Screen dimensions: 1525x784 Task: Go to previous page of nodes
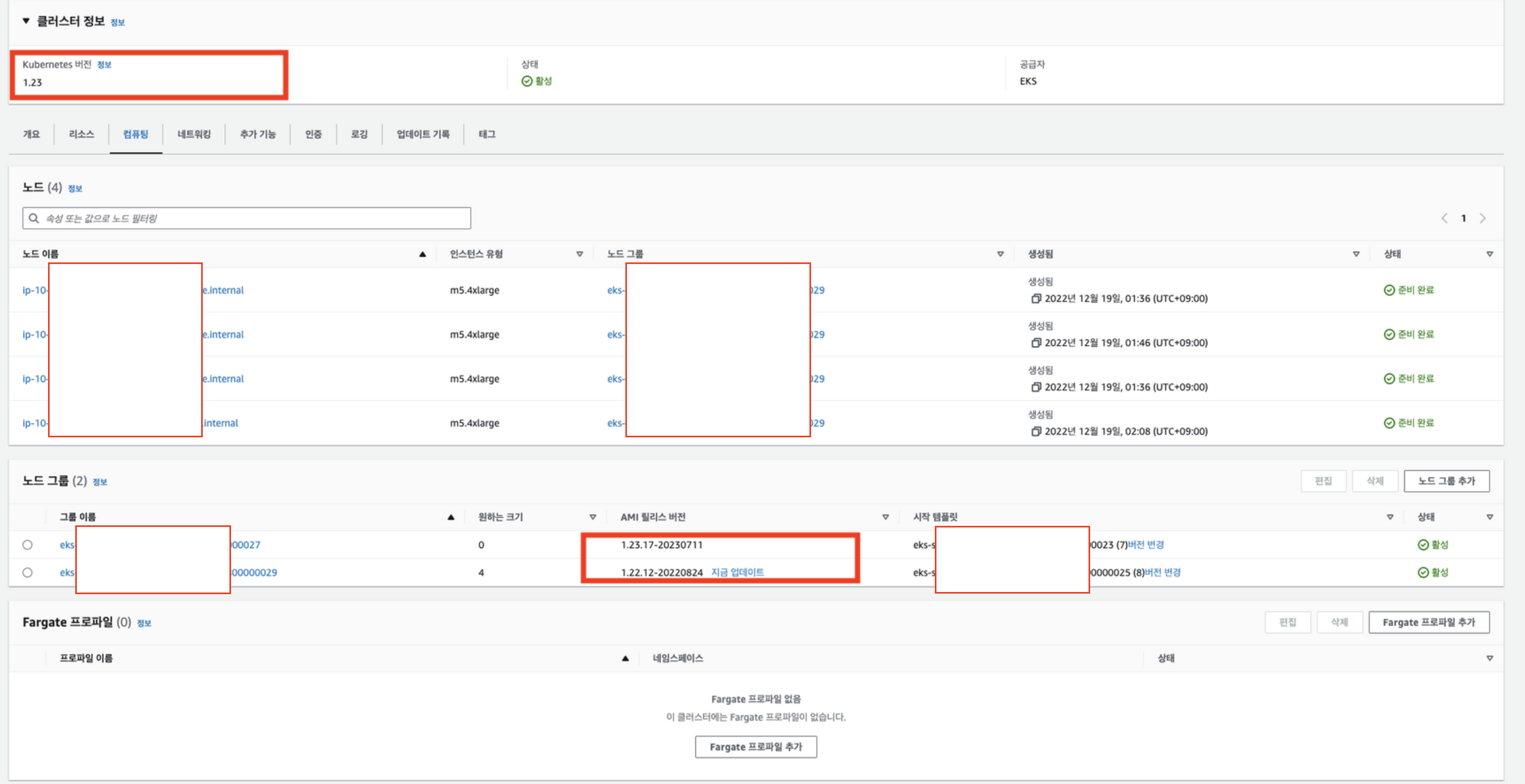[1444, 218]
